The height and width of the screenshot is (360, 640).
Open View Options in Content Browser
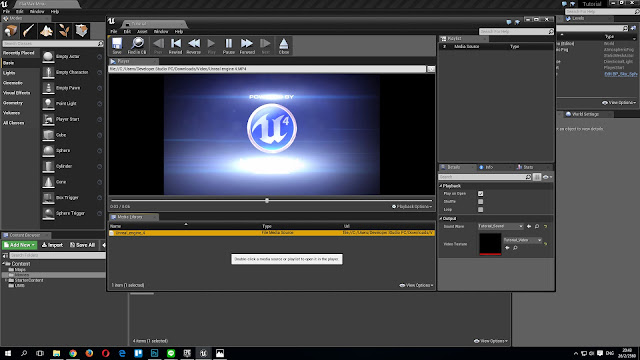point(491,341)
